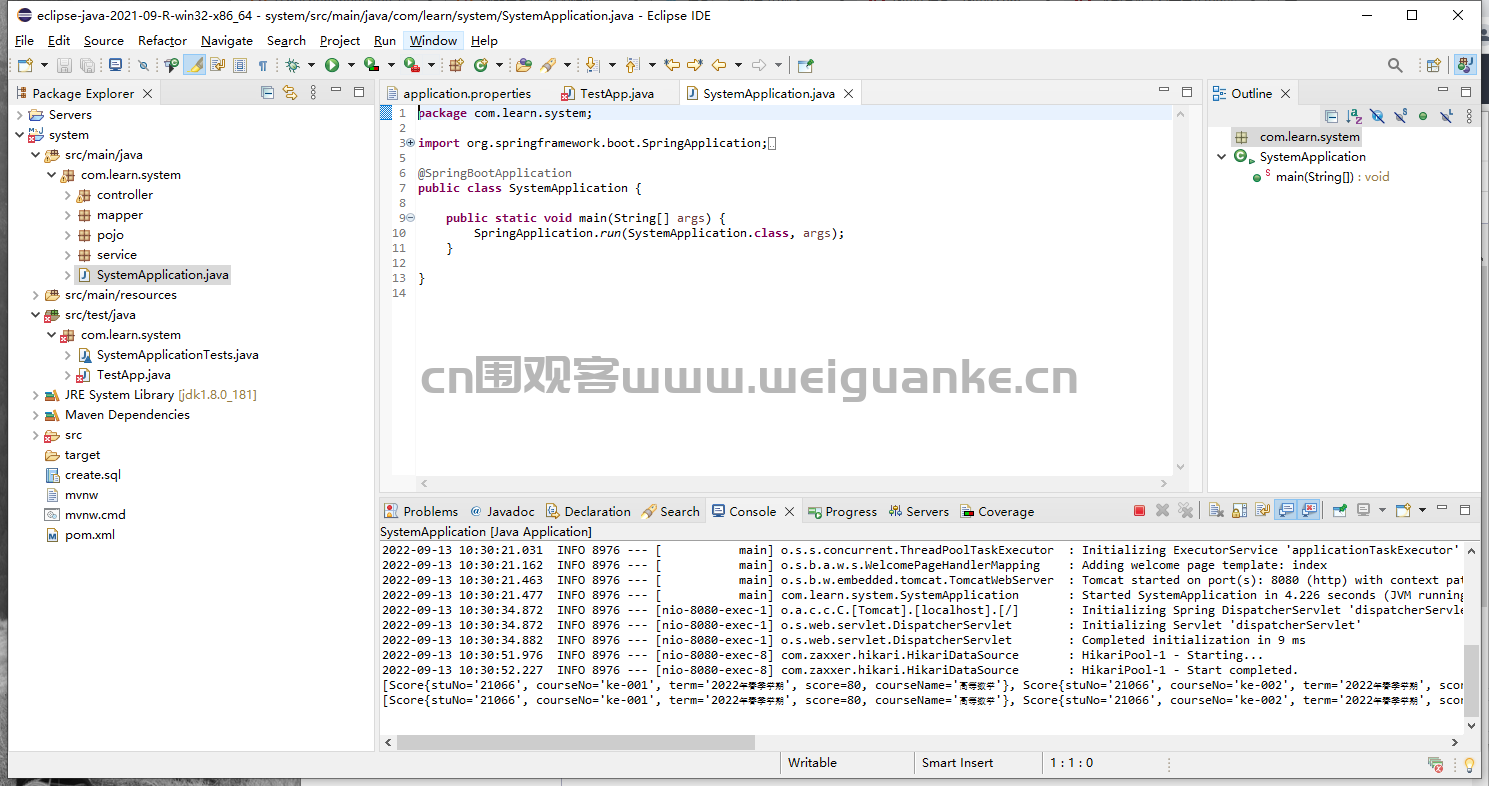The width and height of the screenshot is (1489, 786).
Task: Toggle Hide Fields in Outline
Action: pos(1377,116)
